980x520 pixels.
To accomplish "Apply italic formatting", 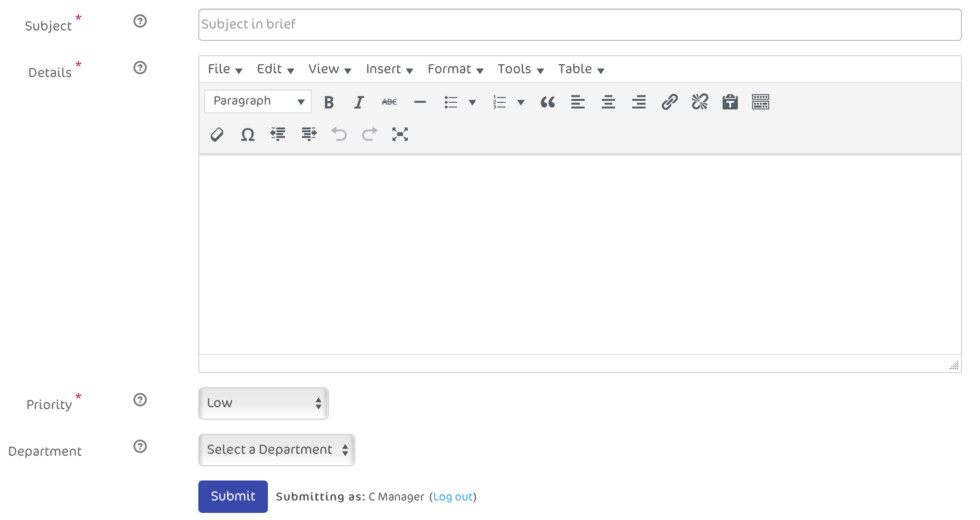I will point(358,102).
